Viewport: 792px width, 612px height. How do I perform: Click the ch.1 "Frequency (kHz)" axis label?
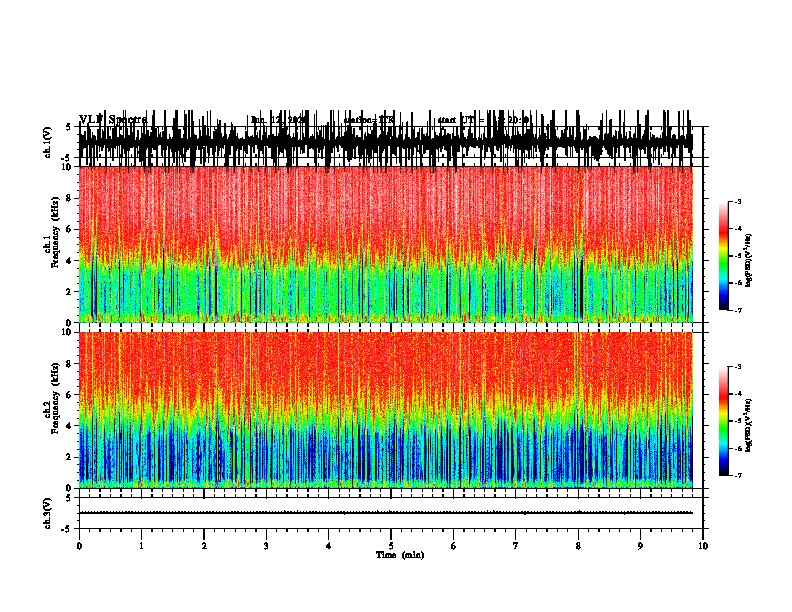[x=56, y=232]
